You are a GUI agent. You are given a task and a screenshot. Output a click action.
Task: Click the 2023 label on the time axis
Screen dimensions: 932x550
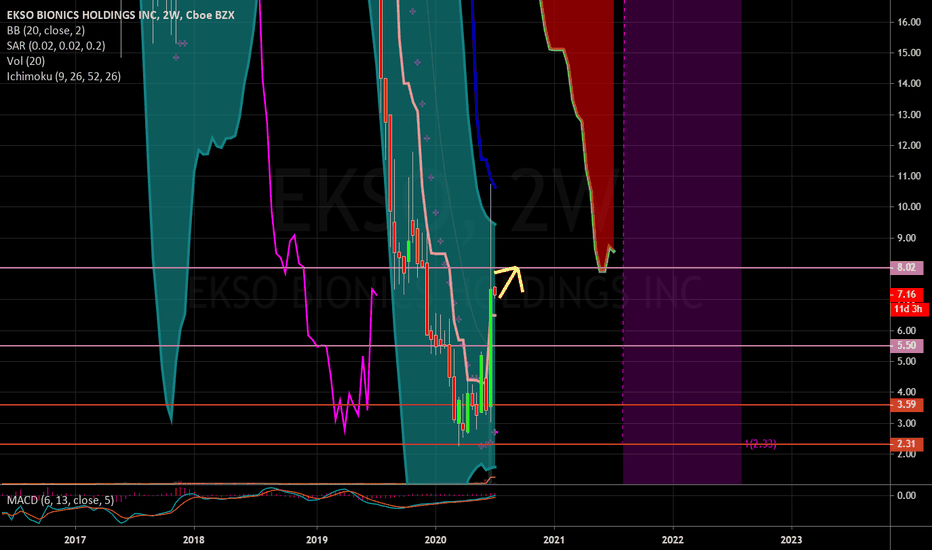tap(791, 540)
